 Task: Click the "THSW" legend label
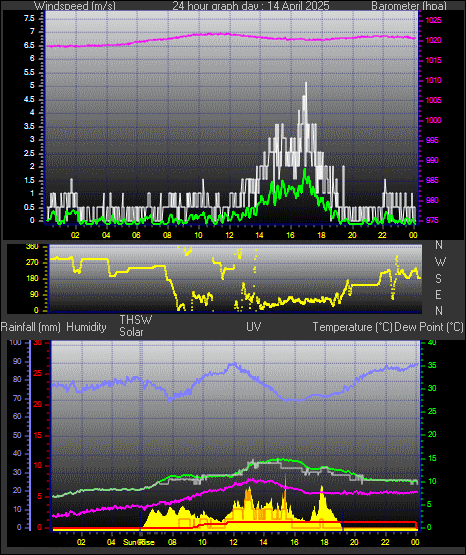click(x=136, y=320)
